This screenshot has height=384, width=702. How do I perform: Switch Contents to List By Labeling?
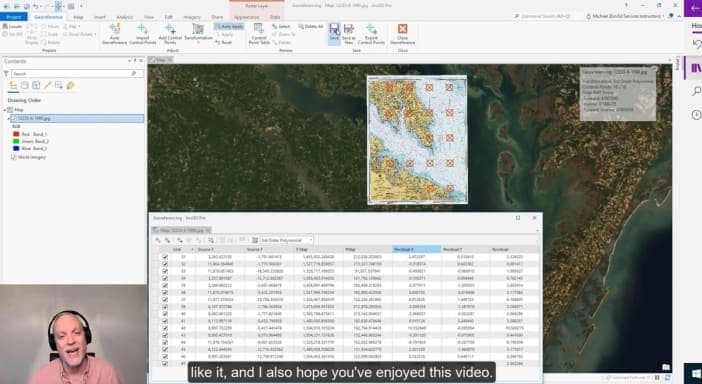tap(70, 85)
